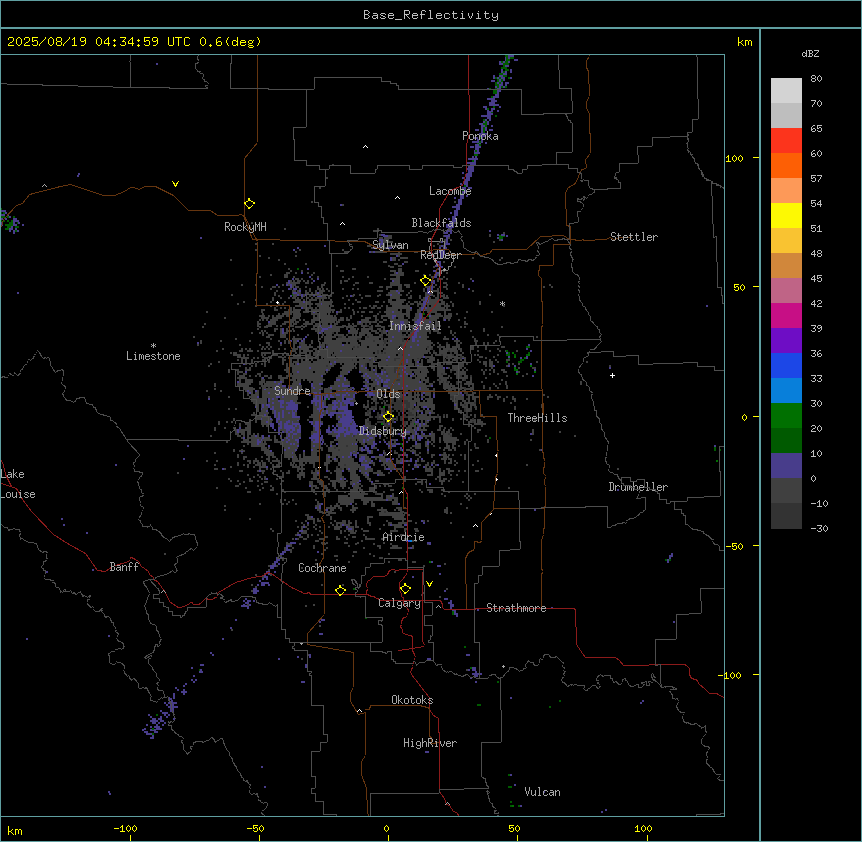Click the dBZ legend heading
This screenshot has height=842, width=862.
[x=810, y=54]
